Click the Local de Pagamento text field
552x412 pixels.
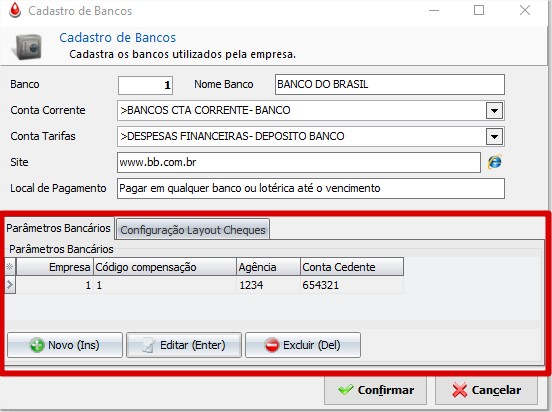[311, 188]
